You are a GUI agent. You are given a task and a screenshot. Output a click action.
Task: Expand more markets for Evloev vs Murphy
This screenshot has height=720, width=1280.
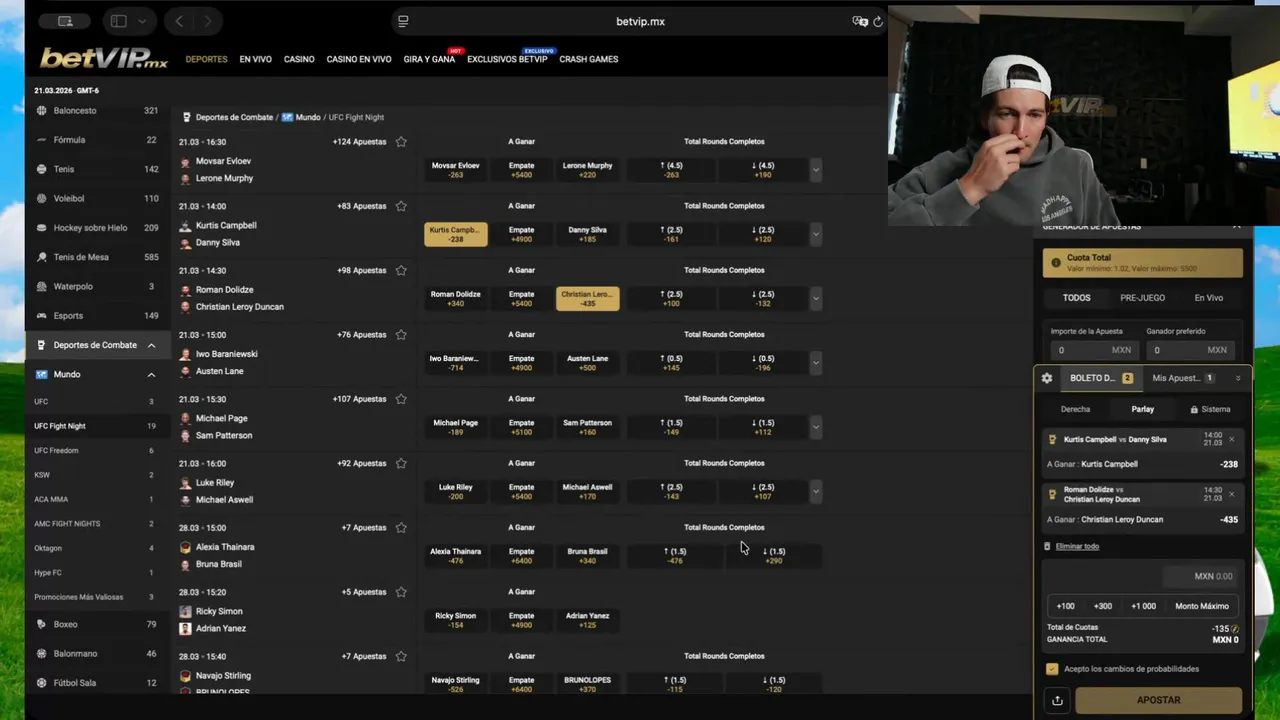pos(815,170)
